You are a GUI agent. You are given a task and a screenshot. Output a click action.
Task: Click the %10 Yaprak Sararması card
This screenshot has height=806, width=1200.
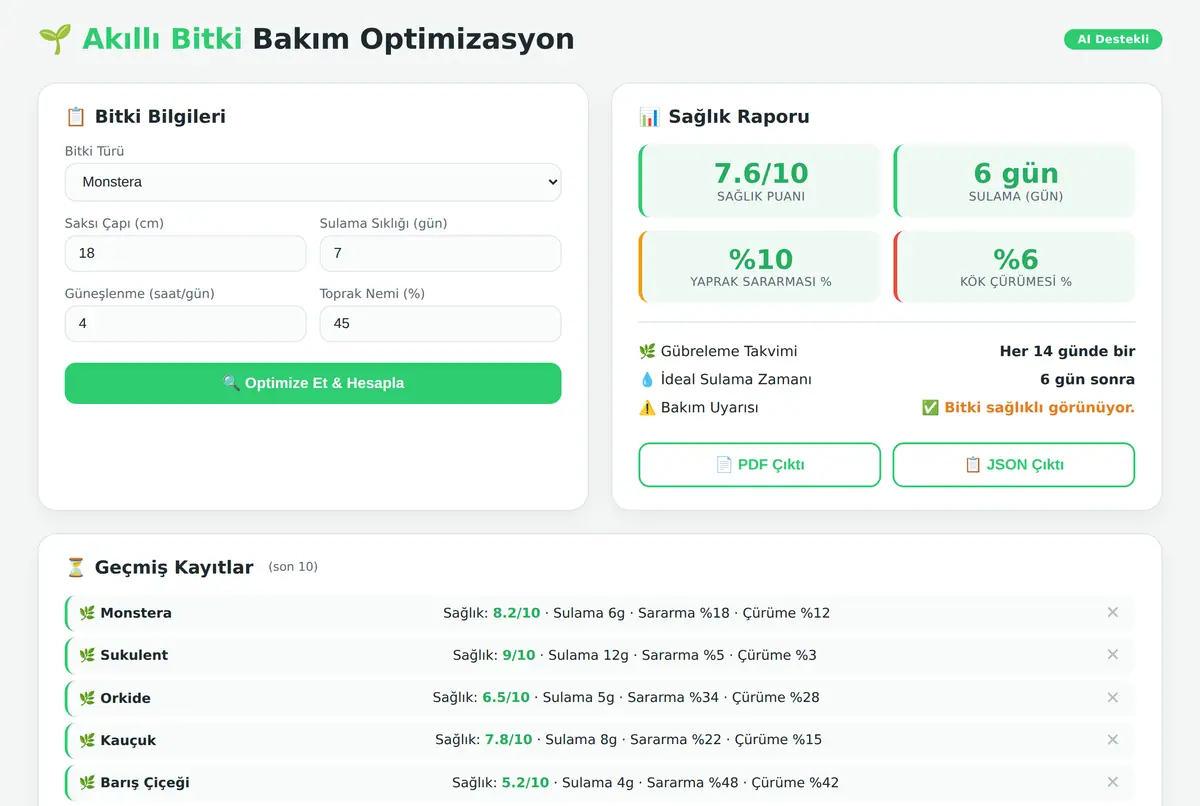(760, 266)
